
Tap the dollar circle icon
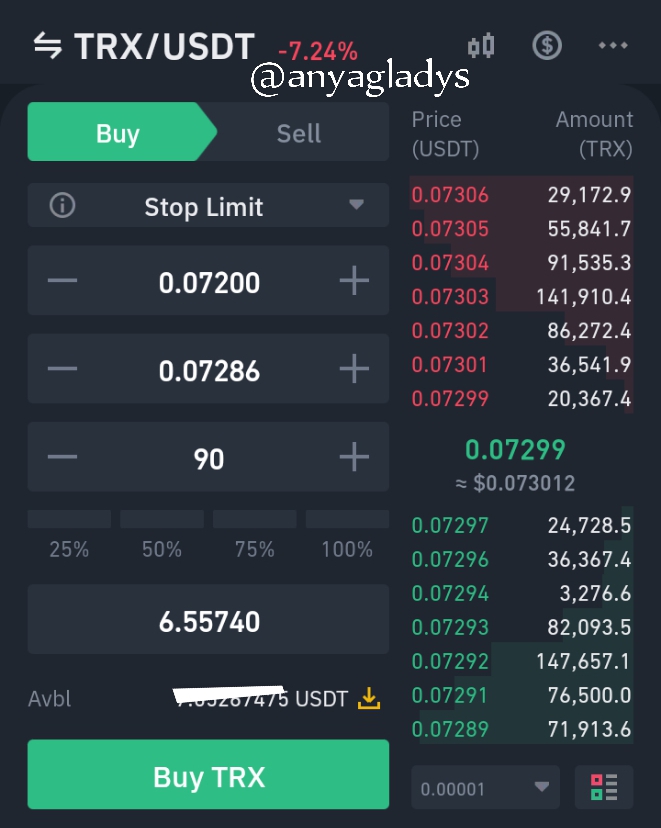click(x=547, y=45)
